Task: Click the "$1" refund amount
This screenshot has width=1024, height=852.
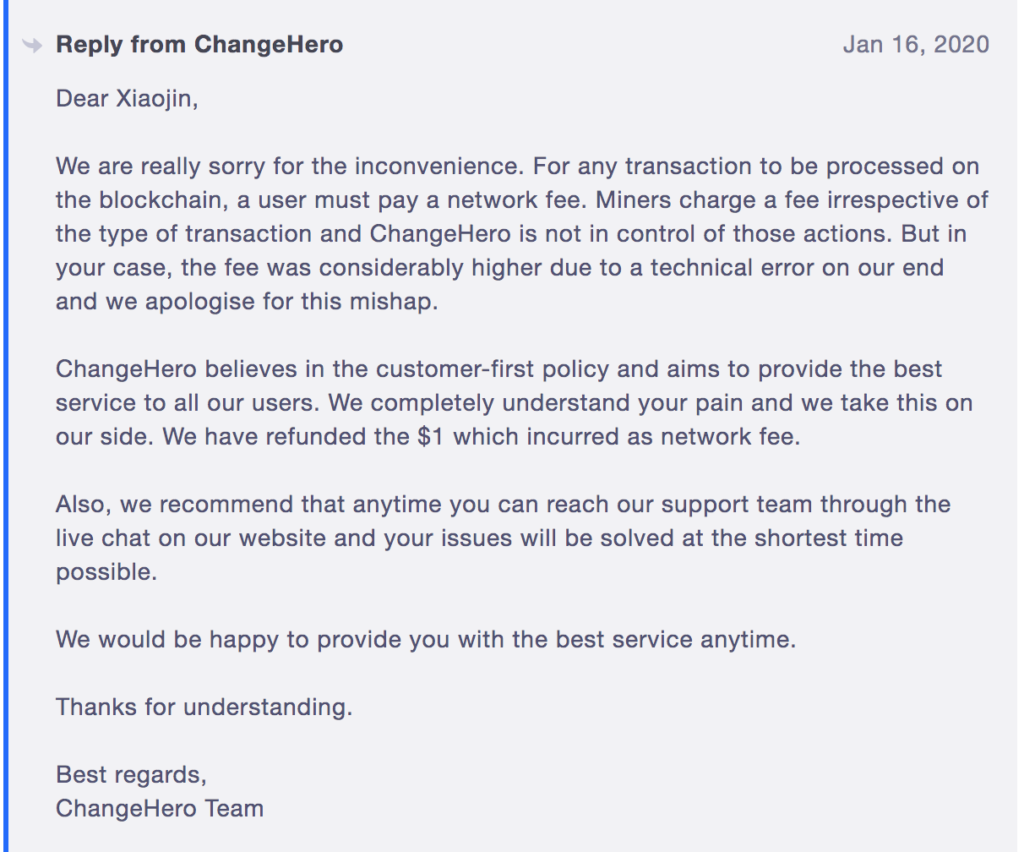Action: 431,436
